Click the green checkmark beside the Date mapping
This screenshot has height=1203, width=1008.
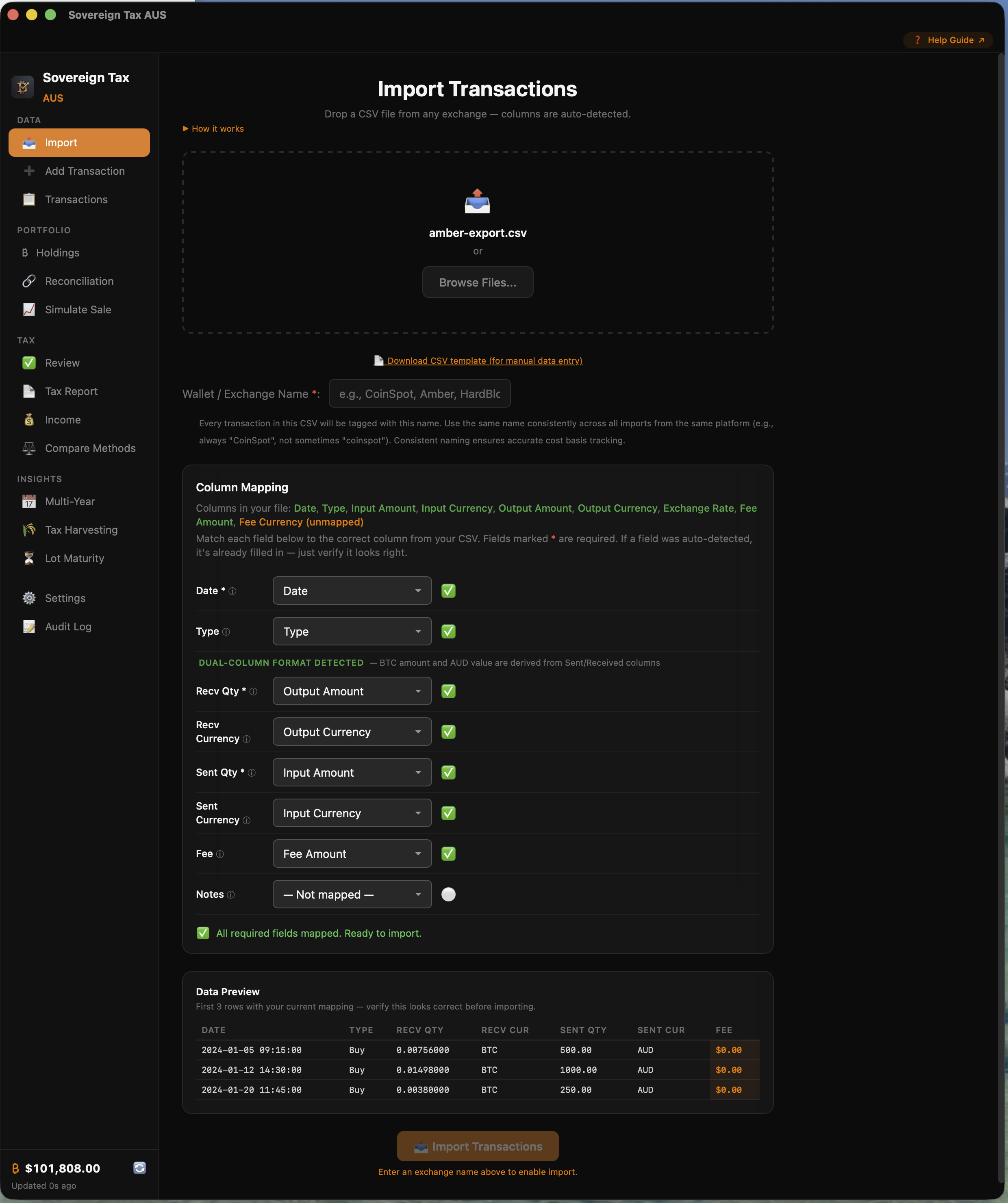click(448, 591)
